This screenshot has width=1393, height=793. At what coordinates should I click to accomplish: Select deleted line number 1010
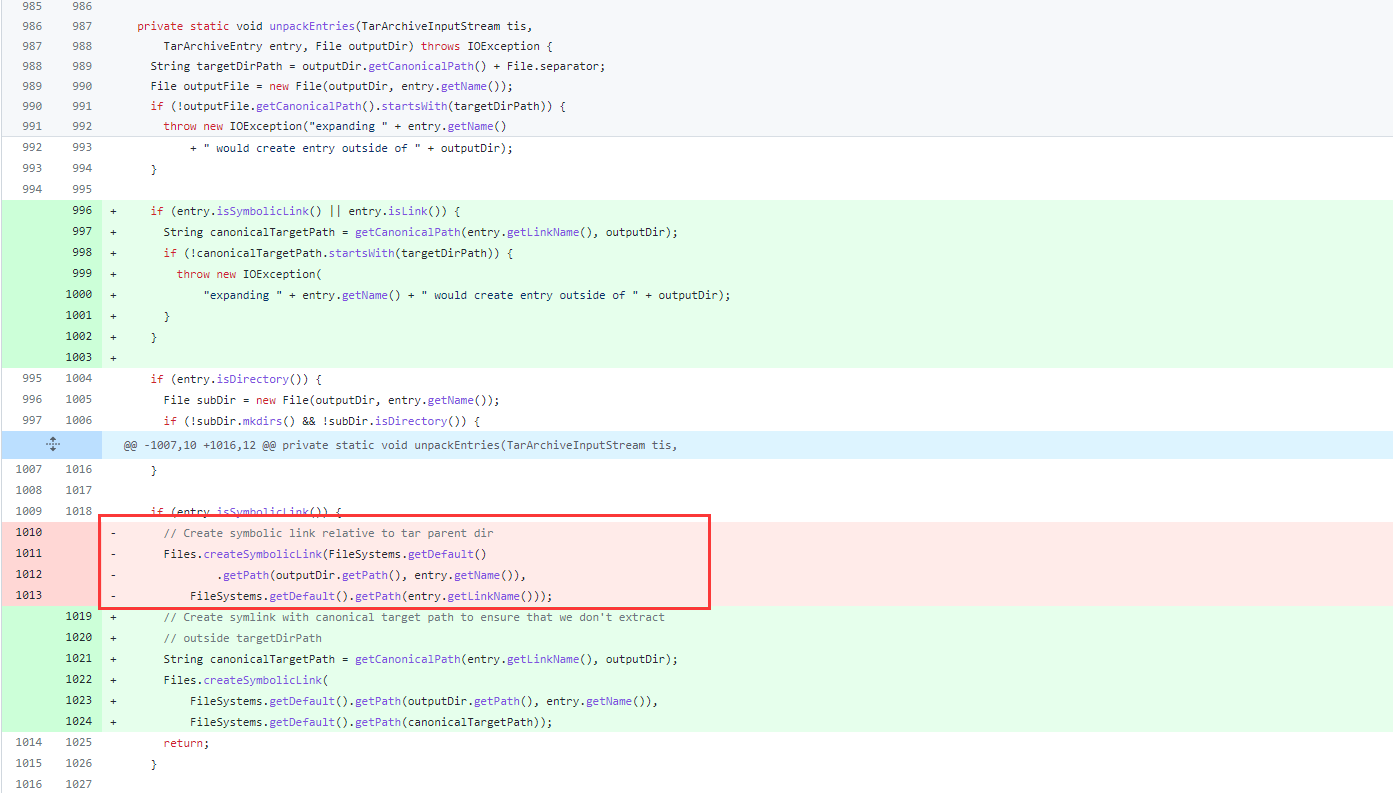click(29, 532)
